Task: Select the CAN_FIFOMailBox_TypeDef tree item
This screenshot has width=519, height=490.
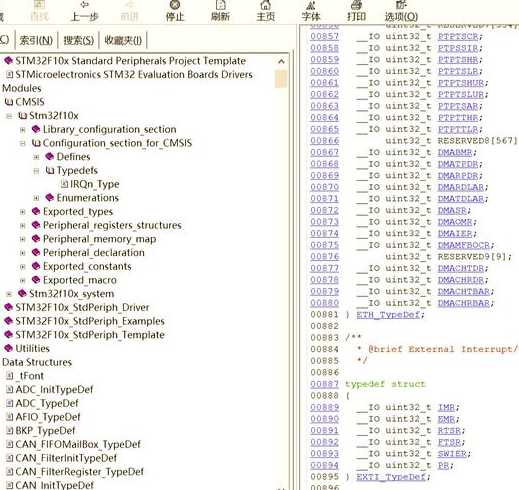Action: click(78, 444)
